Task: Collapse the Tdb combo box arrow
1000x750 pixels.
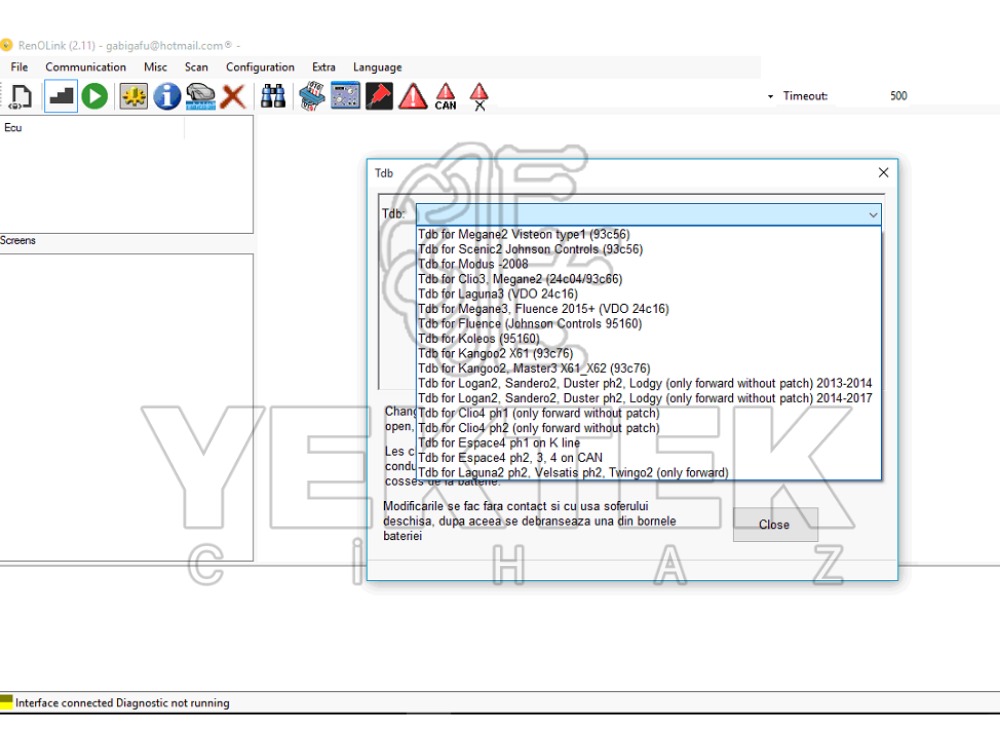Action: [x=872, y=215]
